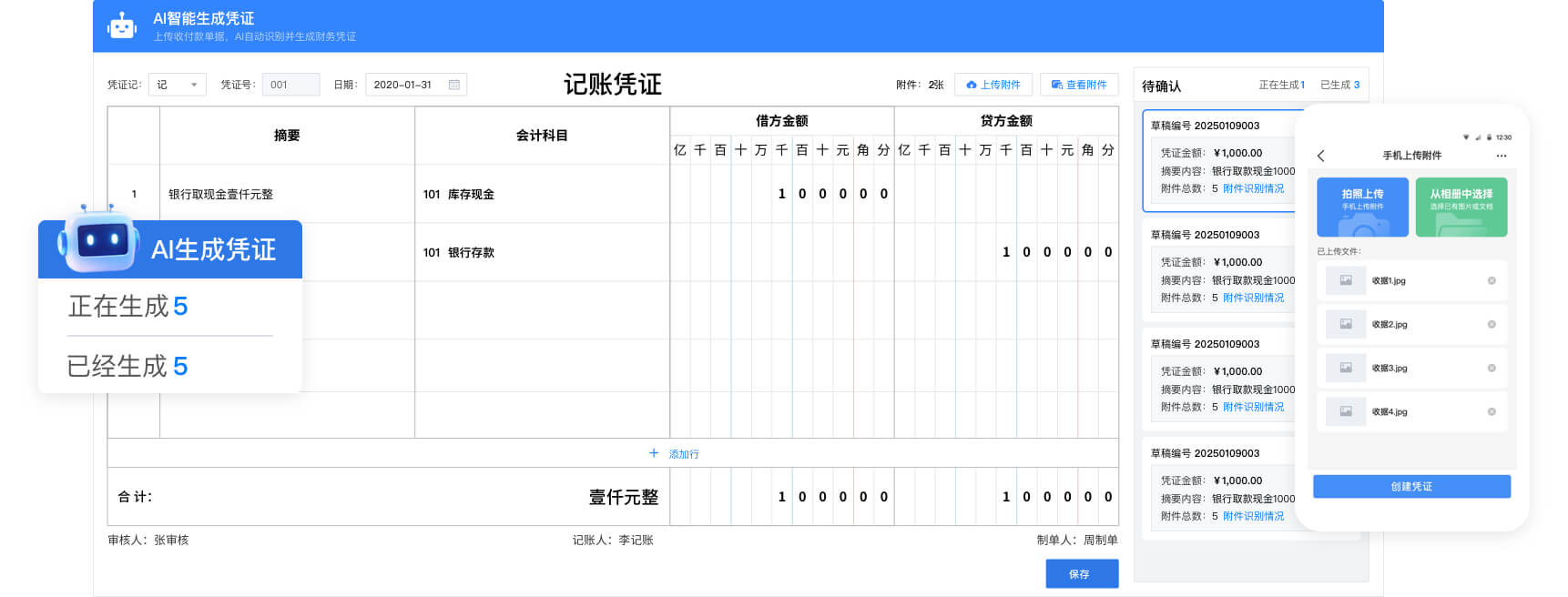Go back using phone panel arrow
Image resolution: width=1568 pixels, height=597 pixels.
click(1321, 156)
